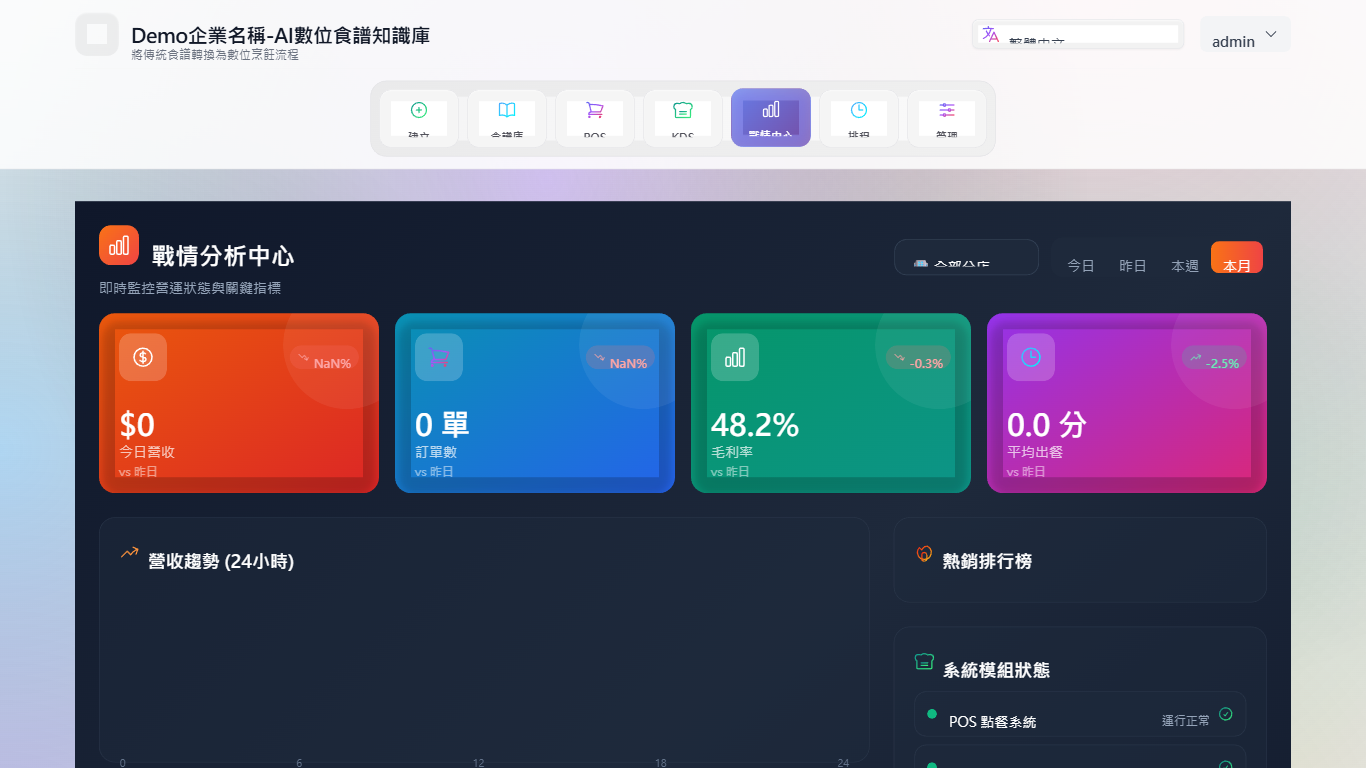
Task: Open the 全部分店 store selector
Action: pos(966,257)
